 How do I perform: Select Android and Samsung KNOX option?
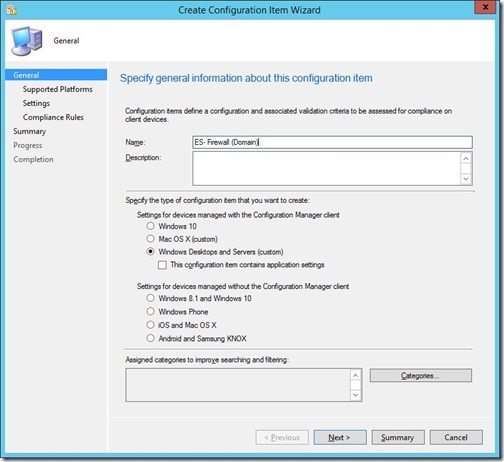tap(150, 338)
